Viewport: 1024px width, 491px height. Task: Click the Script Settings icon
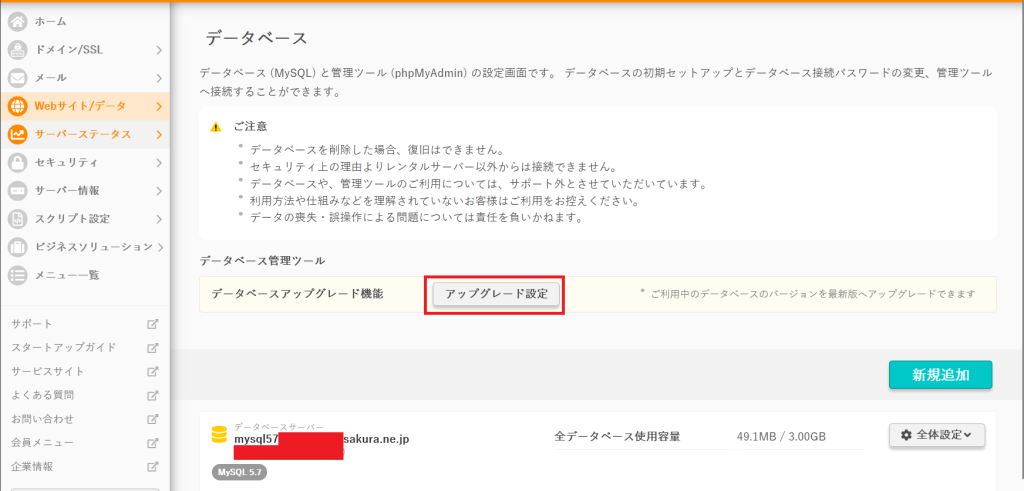(17, 218)
